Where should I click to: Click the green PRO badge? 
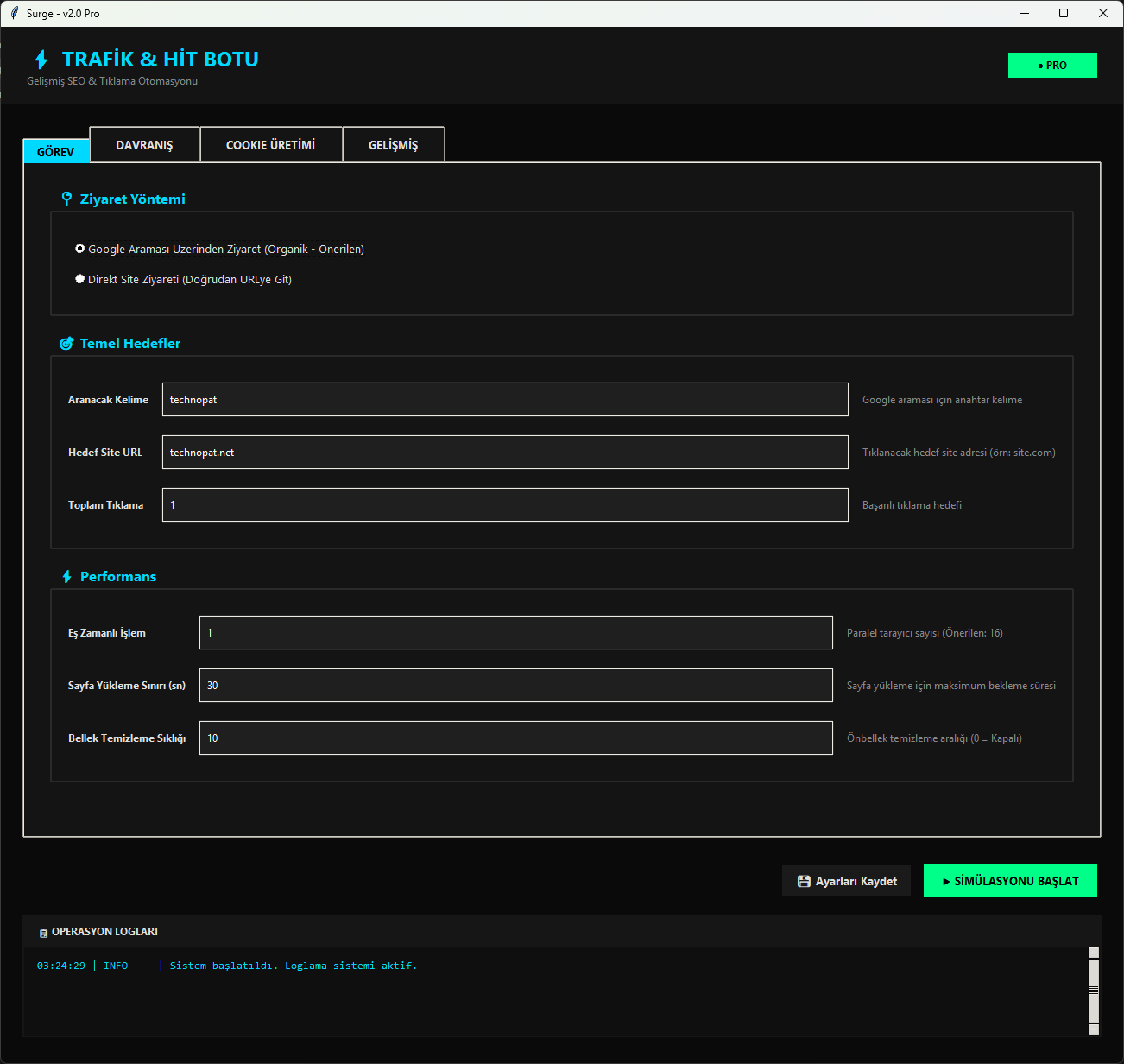point(1051,66)
